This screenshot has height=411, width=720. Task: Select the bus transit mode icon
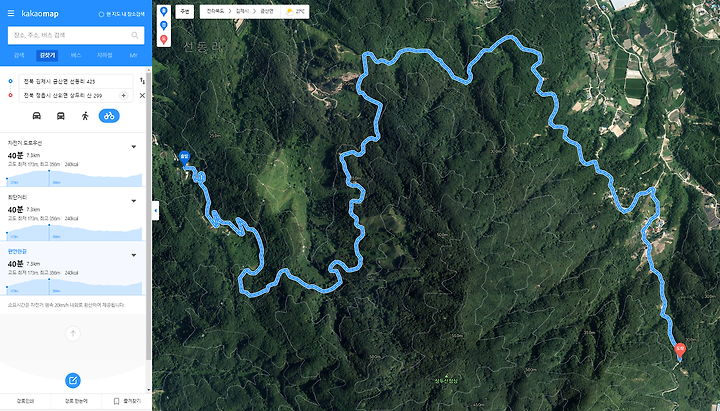pyautogui.click(x=61, y=116)
